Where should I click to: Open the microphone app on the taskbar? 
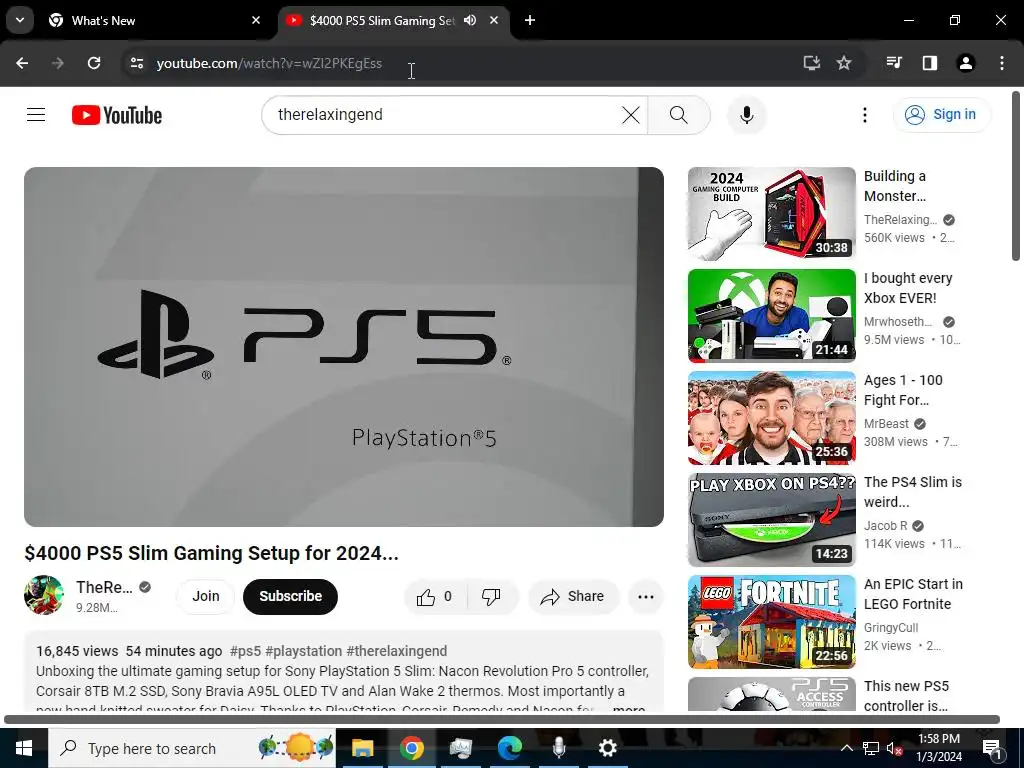coord(558,748)
